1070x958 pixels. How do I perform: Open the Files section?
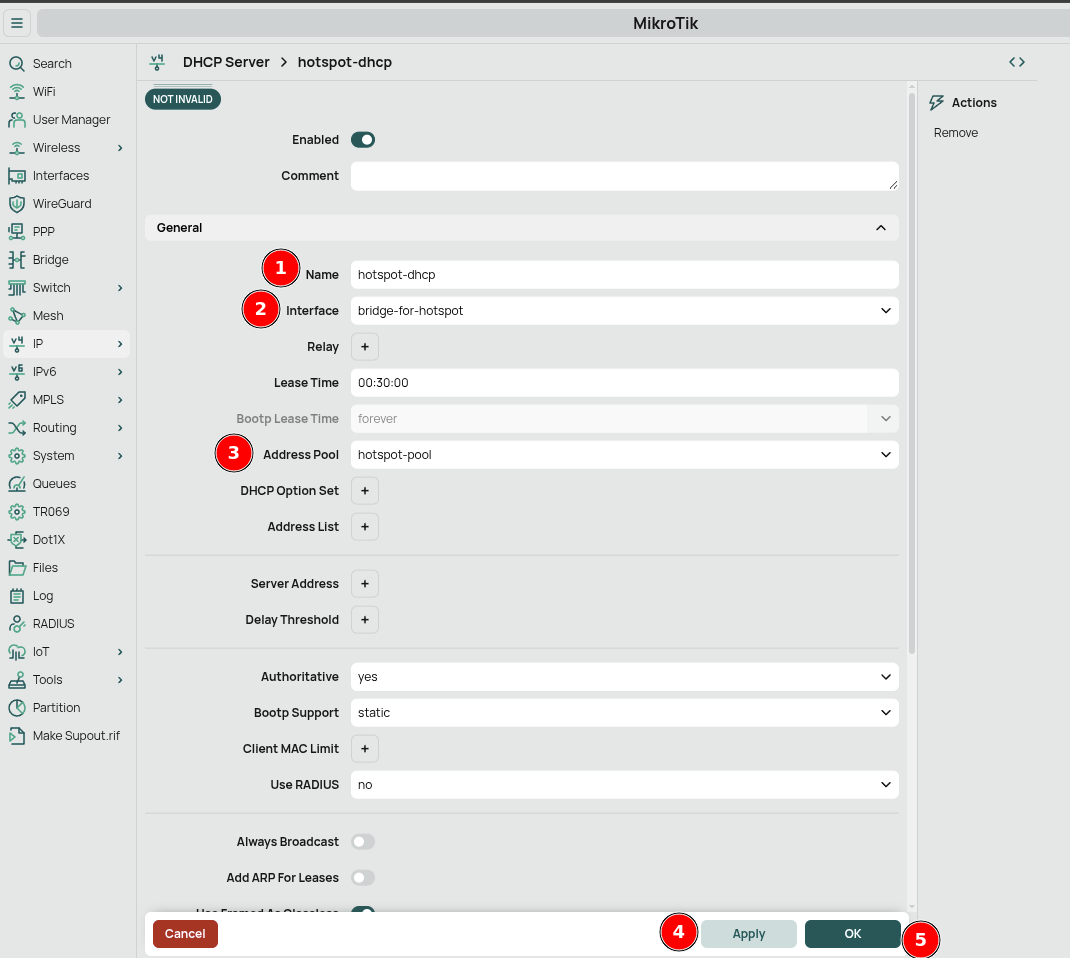point(44,567)
